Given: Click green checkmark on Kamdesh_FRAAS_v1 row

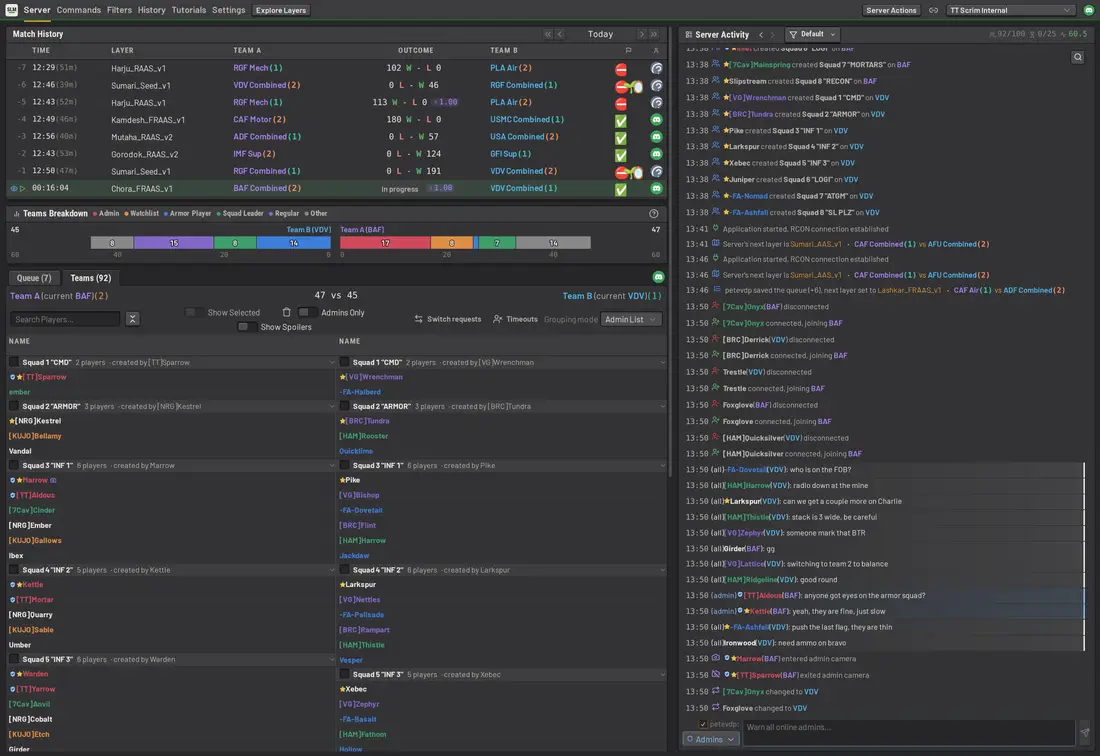Looking at the screenshot, I should point(621,120).
